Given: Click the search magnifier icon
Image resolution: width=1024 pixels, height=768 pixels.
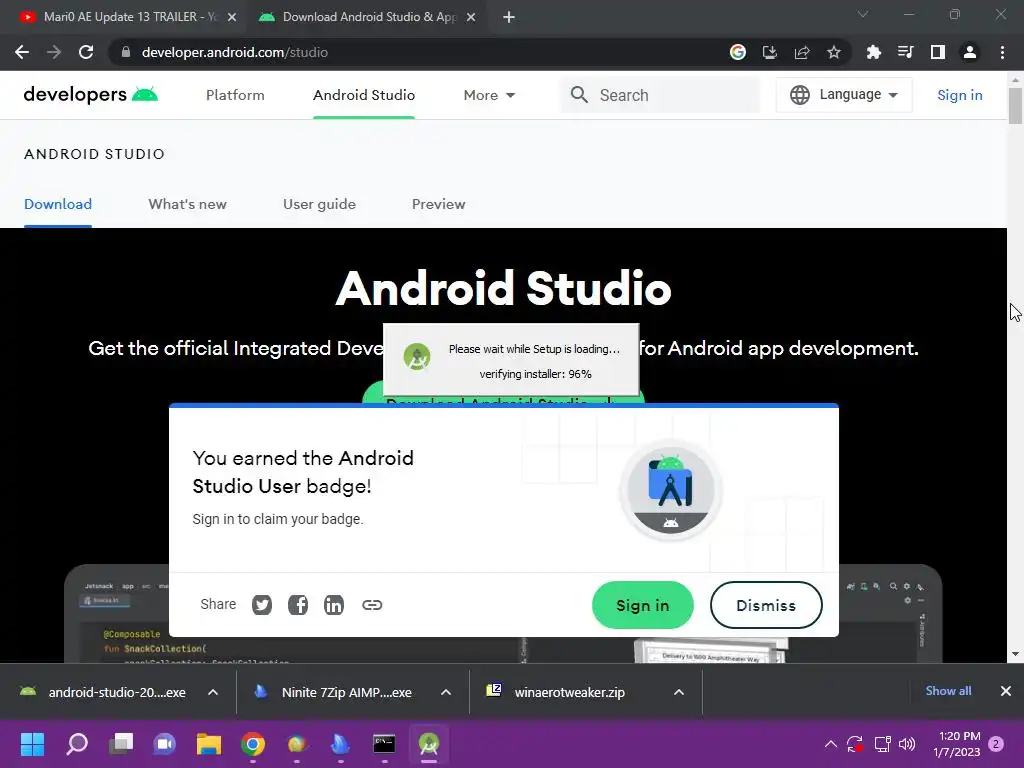Looking at the screenshot, I should [x=579, y=95].
